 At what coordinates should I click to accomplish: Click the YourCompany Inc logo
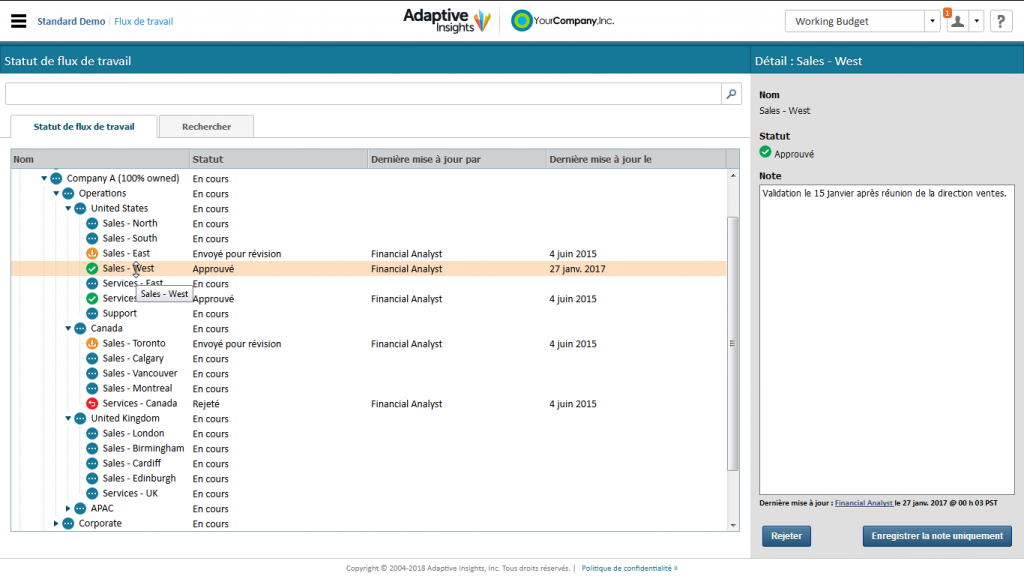tap(561, 19)
